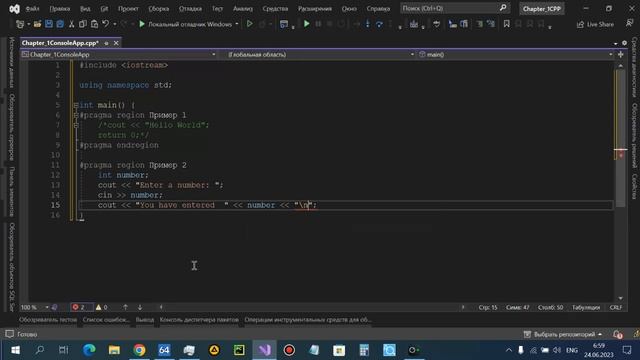Open the Git menu
Viewport: 640px width, 360px height.
[x=104, y=9]
